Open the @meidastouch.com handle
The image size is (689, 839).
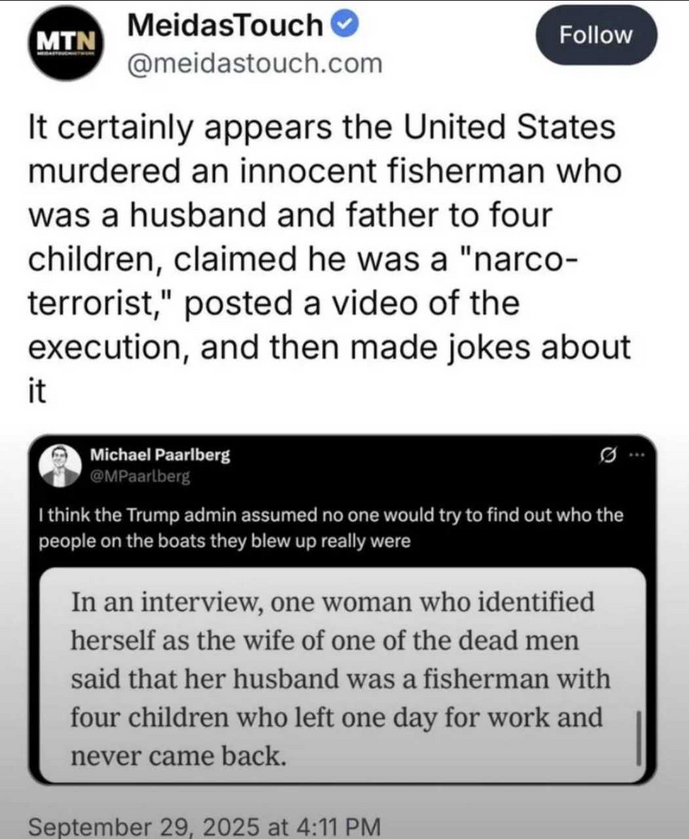253,63
